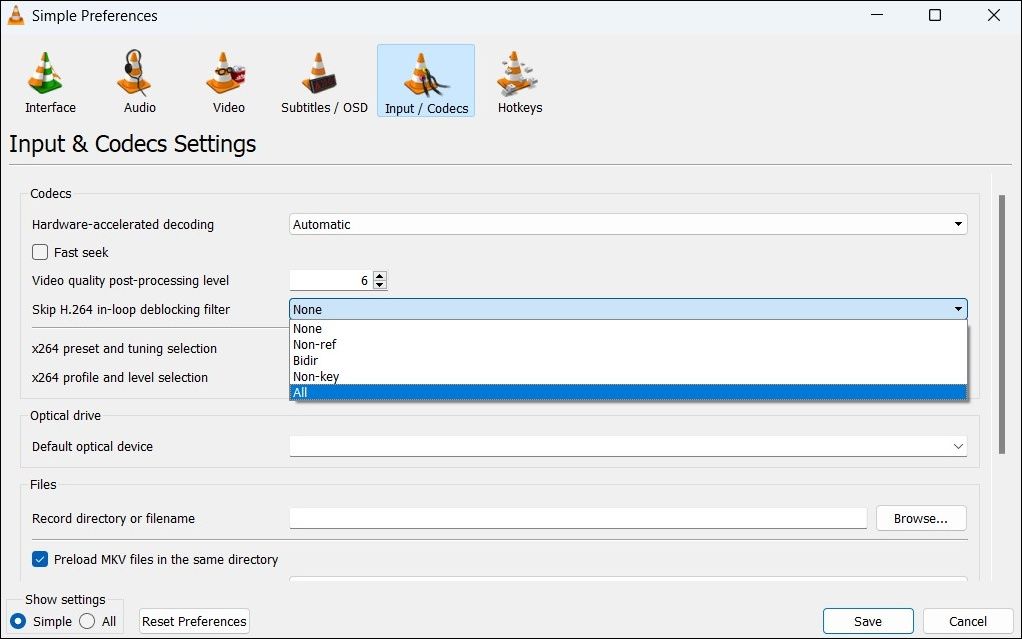
Task: Open the Audio preferences icon
Action: coord(134,72)
